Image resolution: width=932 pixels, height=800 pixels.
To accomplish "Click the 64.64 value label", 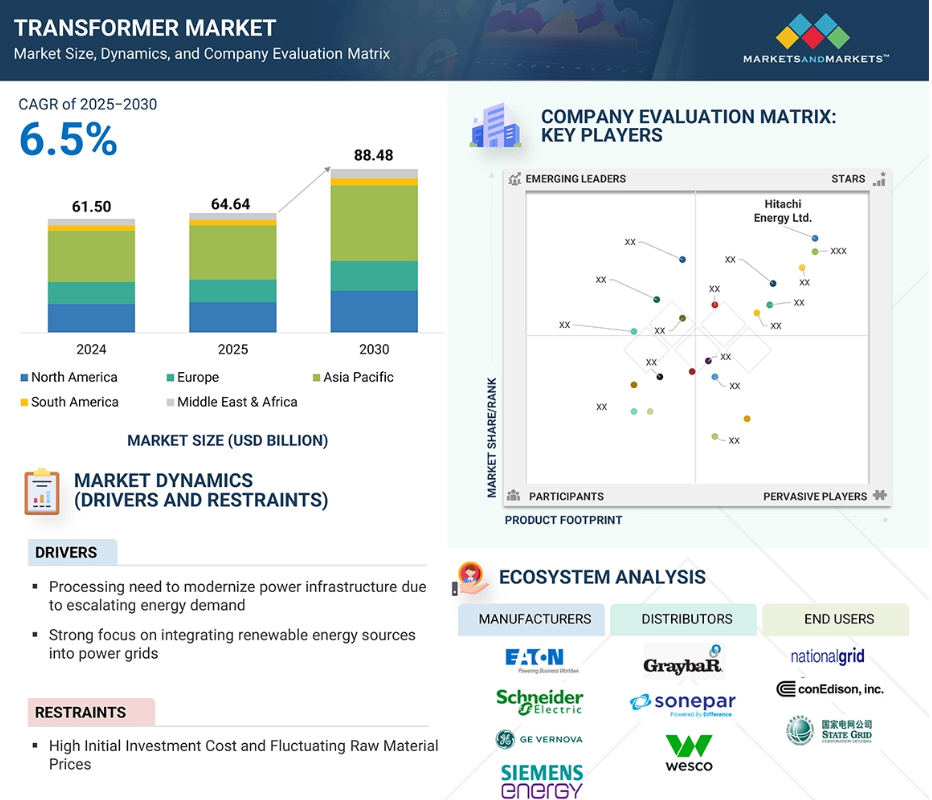I will click(x=231, y=204).
